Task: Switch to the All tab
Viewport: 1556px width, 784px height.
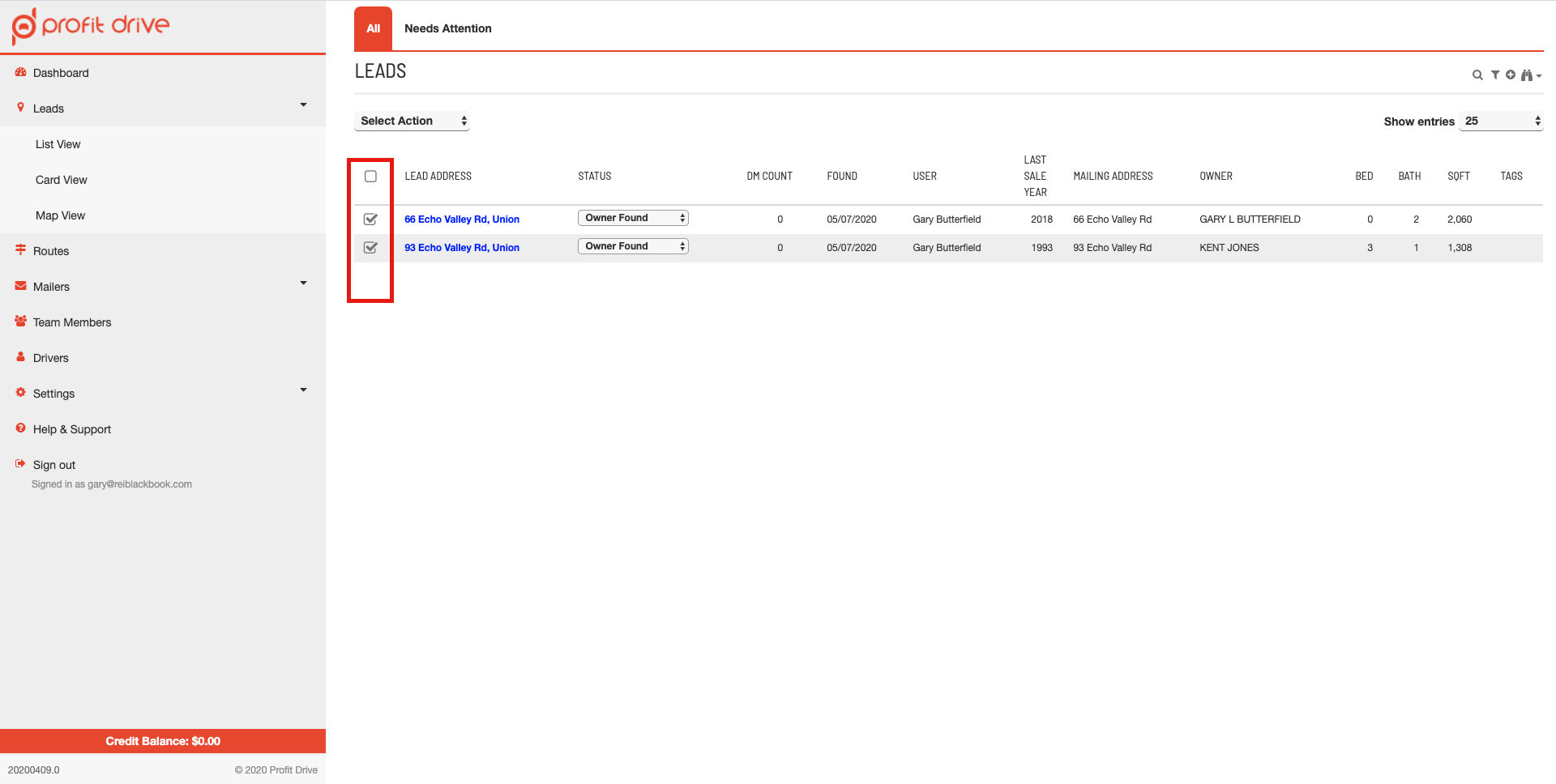Action: click(x=373, y=28)
